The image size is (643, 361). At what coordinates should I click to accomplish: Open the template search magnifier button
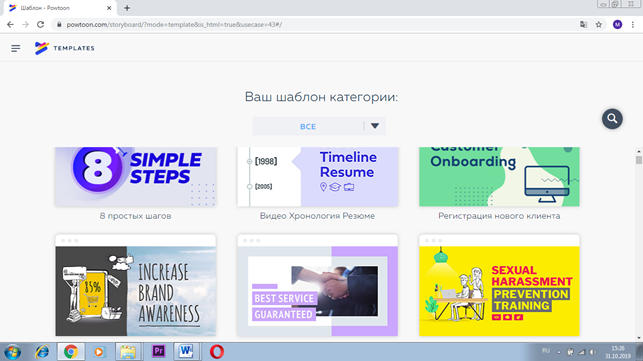pos(612,119)
